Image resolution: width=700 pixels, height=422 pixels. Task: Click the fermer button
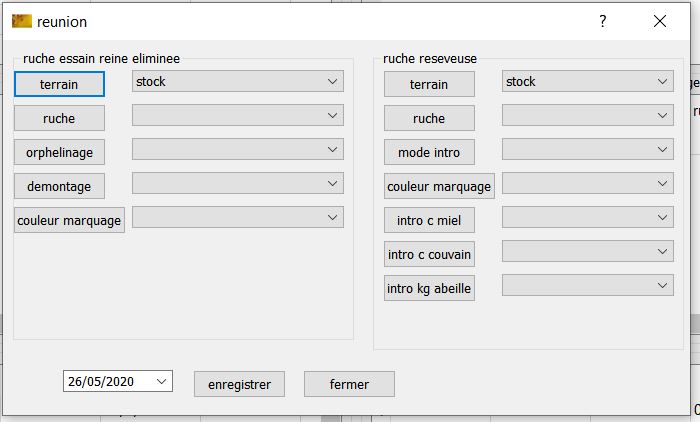(349, 384)
